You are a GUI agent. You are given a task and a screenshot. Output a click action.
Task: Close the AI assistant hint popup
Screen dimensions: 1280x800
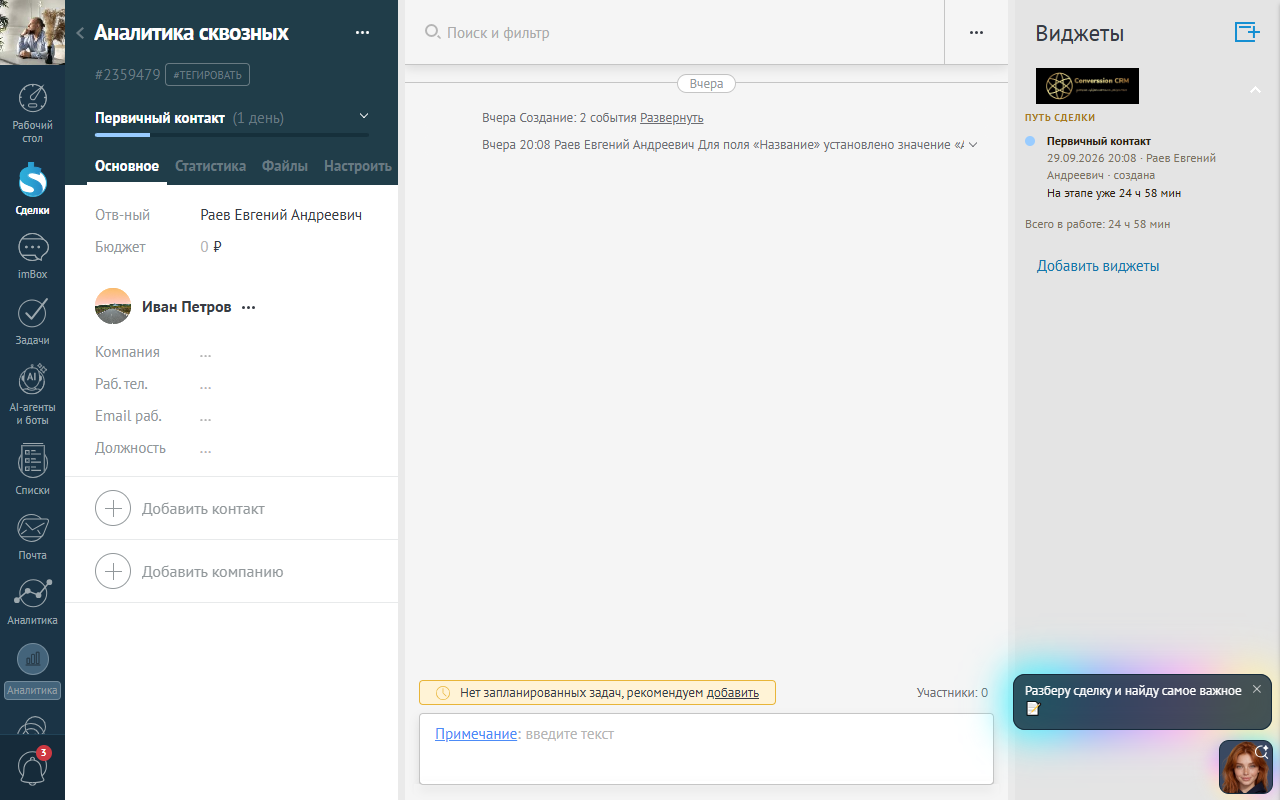click(1257, 689)
